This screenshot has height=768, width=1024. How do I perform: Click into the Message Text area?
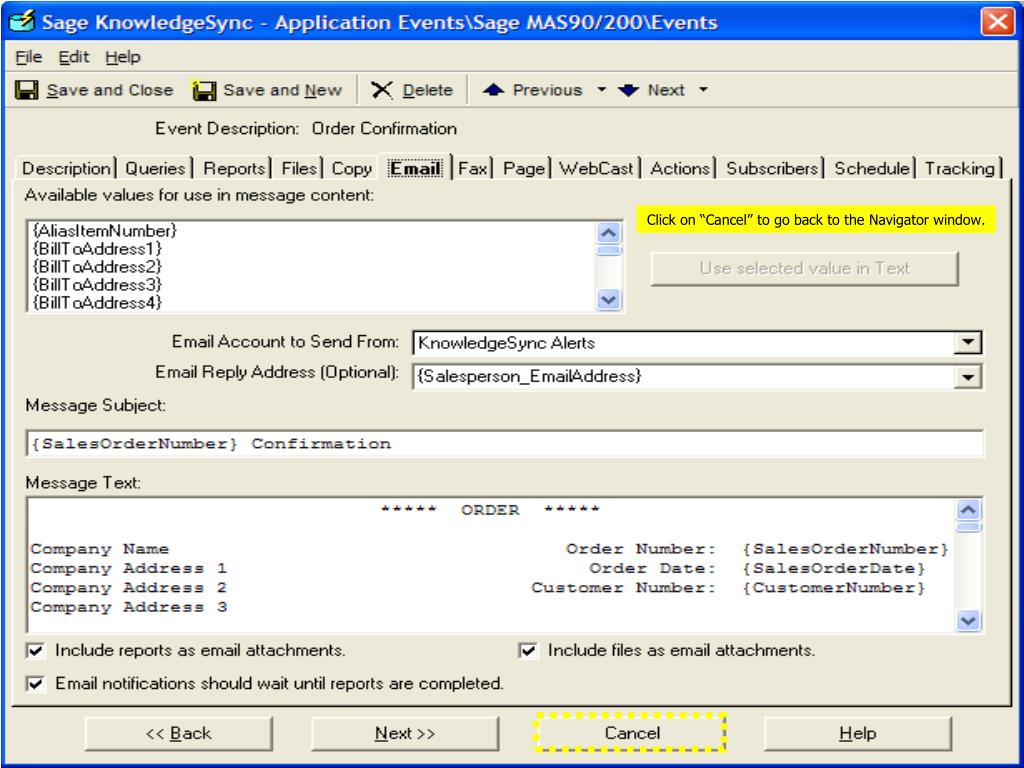tap(491, 565)
